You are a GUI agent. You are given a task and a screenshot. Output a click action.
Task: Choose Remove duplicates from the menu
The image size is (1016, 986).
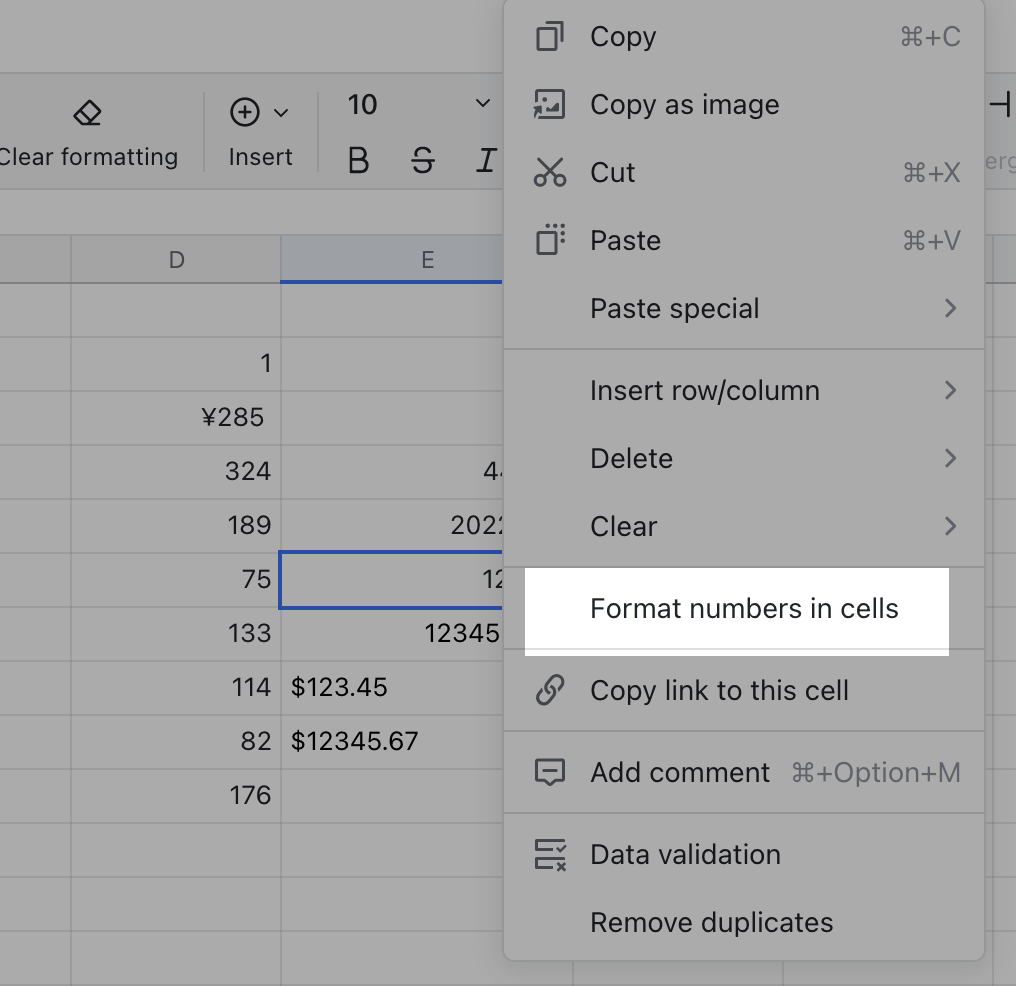tap(711, 922)
